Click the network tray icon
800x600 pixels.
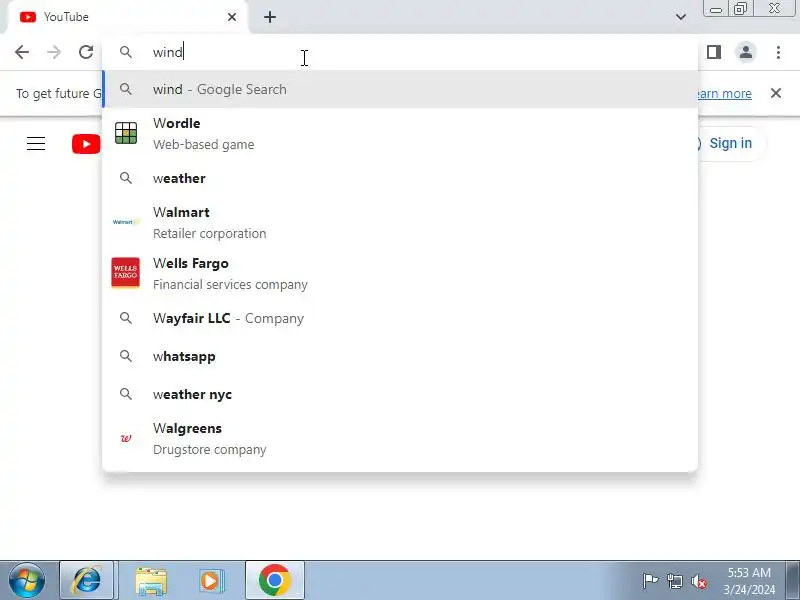point(674,581)
